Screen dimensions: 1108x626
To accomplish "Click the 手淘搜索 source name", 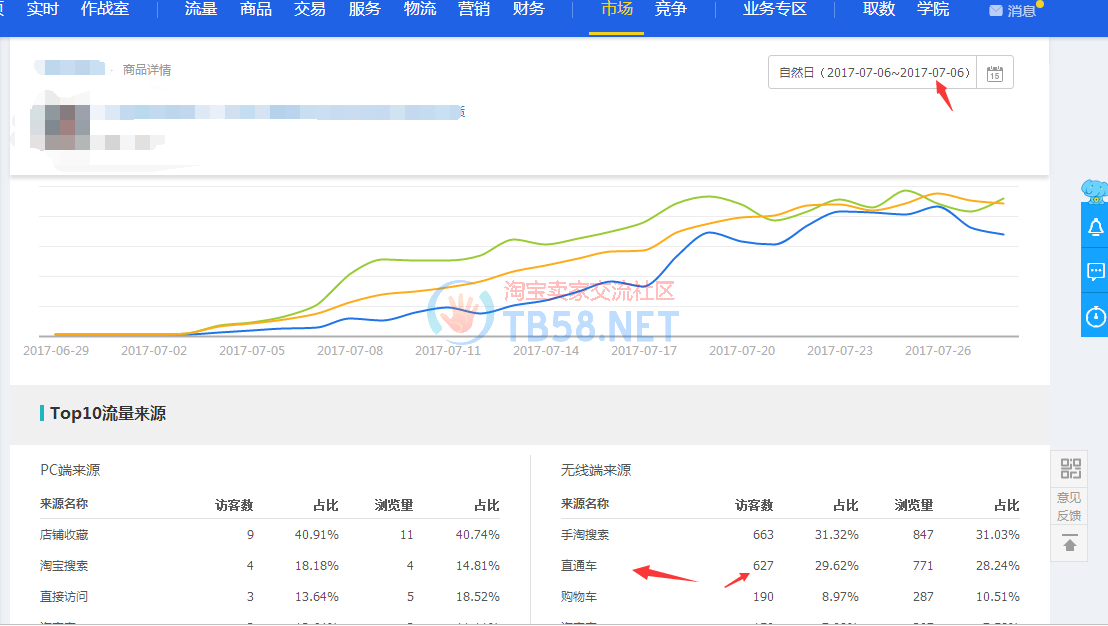I will tap(585, 535).
